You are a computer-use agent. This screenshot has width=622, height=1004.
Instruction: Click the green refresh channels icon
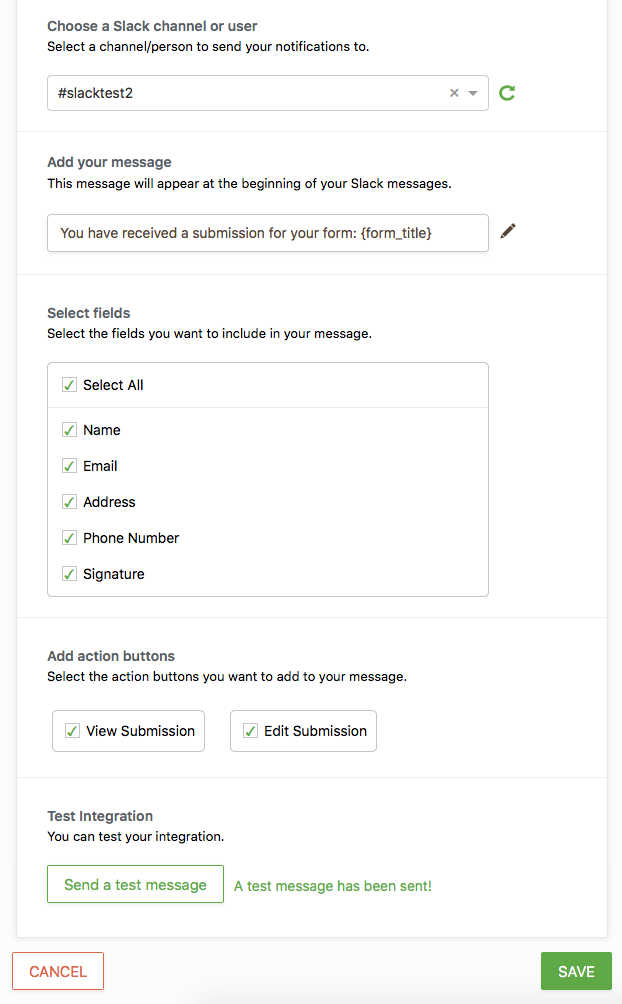point(507,93)
